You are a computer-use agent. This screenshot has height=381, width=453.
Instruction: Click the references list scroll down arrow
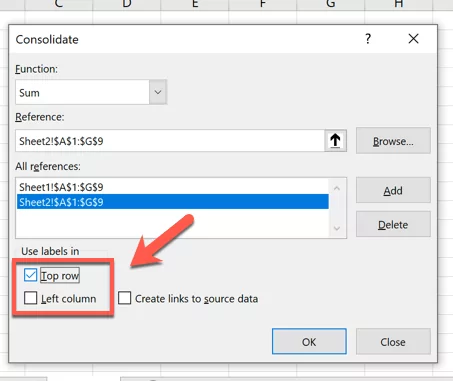click(x=337, y=228)
